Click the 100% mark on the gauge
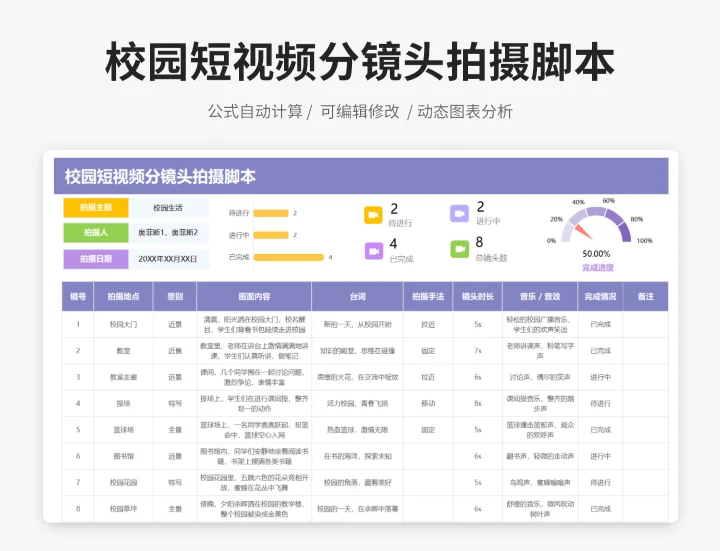 pyautogui.click(x=645, y=241)
